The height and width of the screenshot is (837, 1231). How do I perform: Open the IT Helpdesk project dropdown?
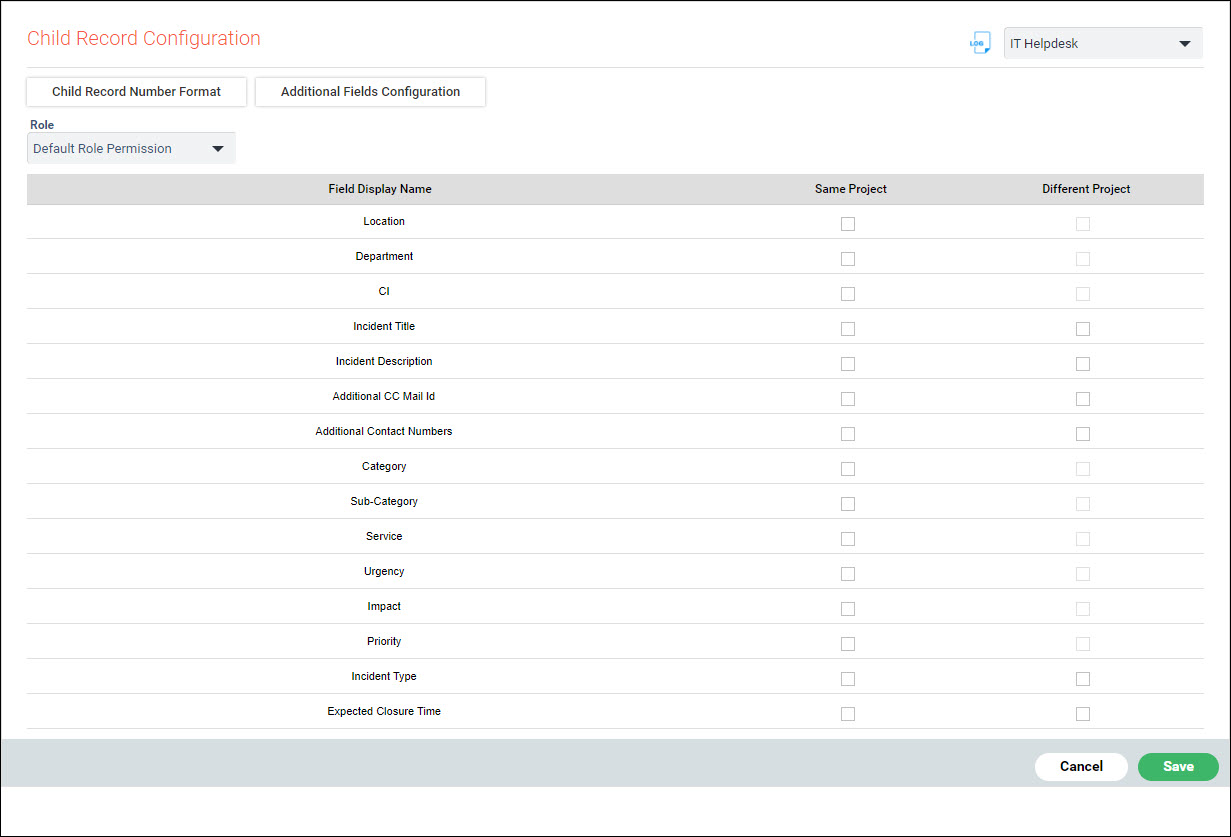click(1102, 43)
